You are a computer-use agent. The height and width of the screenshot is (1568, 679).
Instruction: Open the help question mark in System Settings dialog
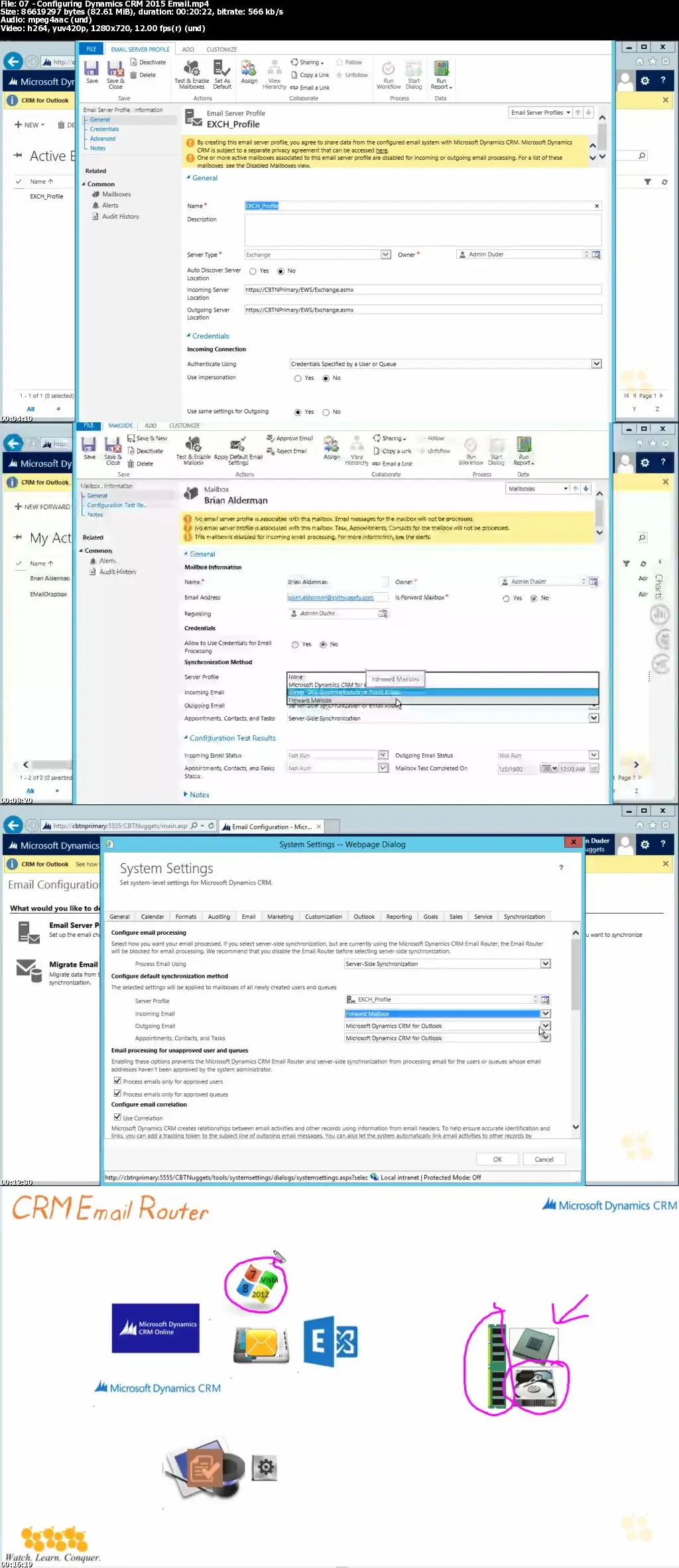coord(561,867)
